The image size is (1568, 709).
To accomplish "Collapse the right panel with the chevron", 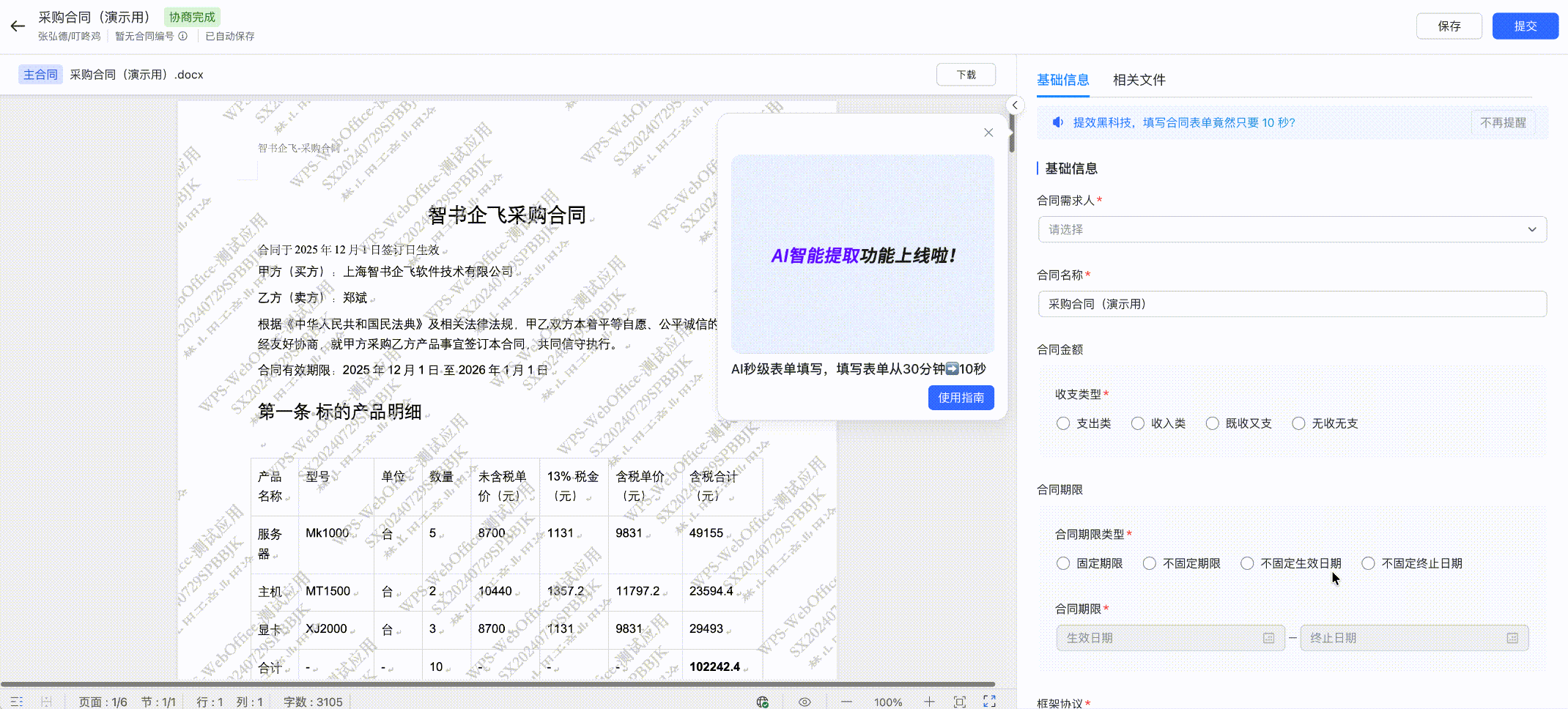I will (x=1016, y=105).
